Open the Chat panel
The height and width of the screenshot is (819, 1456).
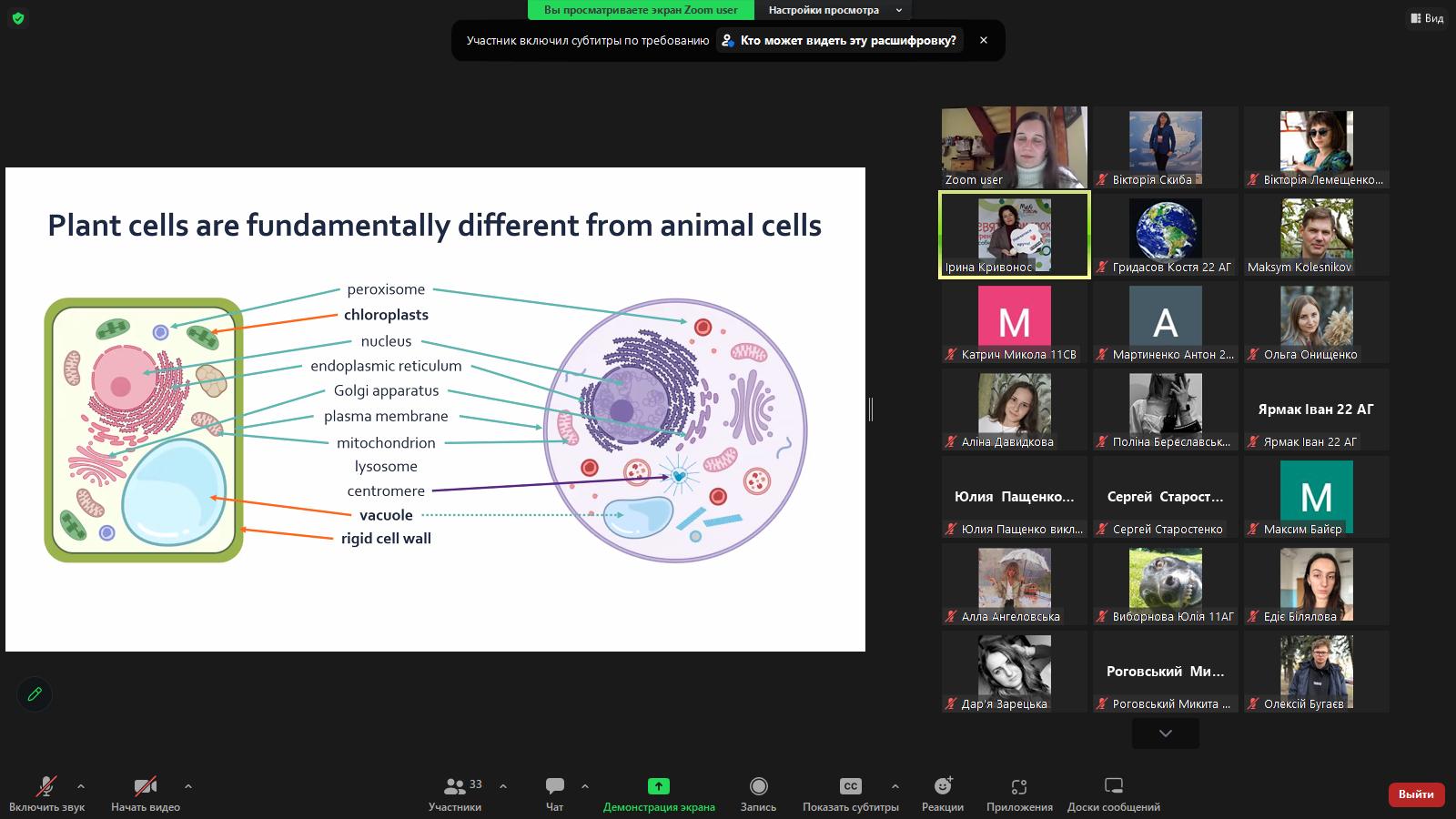click(x=554, y=786)
